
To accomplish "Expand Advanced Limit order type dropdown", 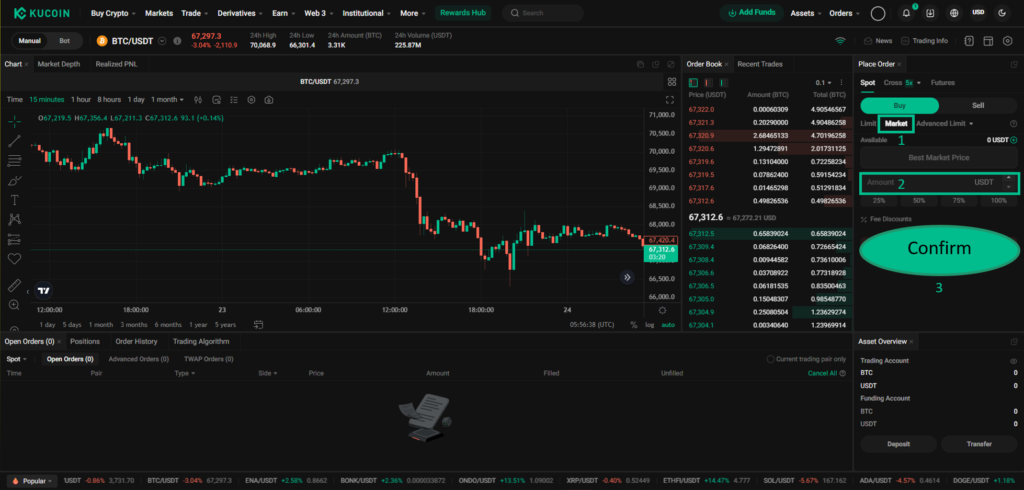I will coord(944,123).
